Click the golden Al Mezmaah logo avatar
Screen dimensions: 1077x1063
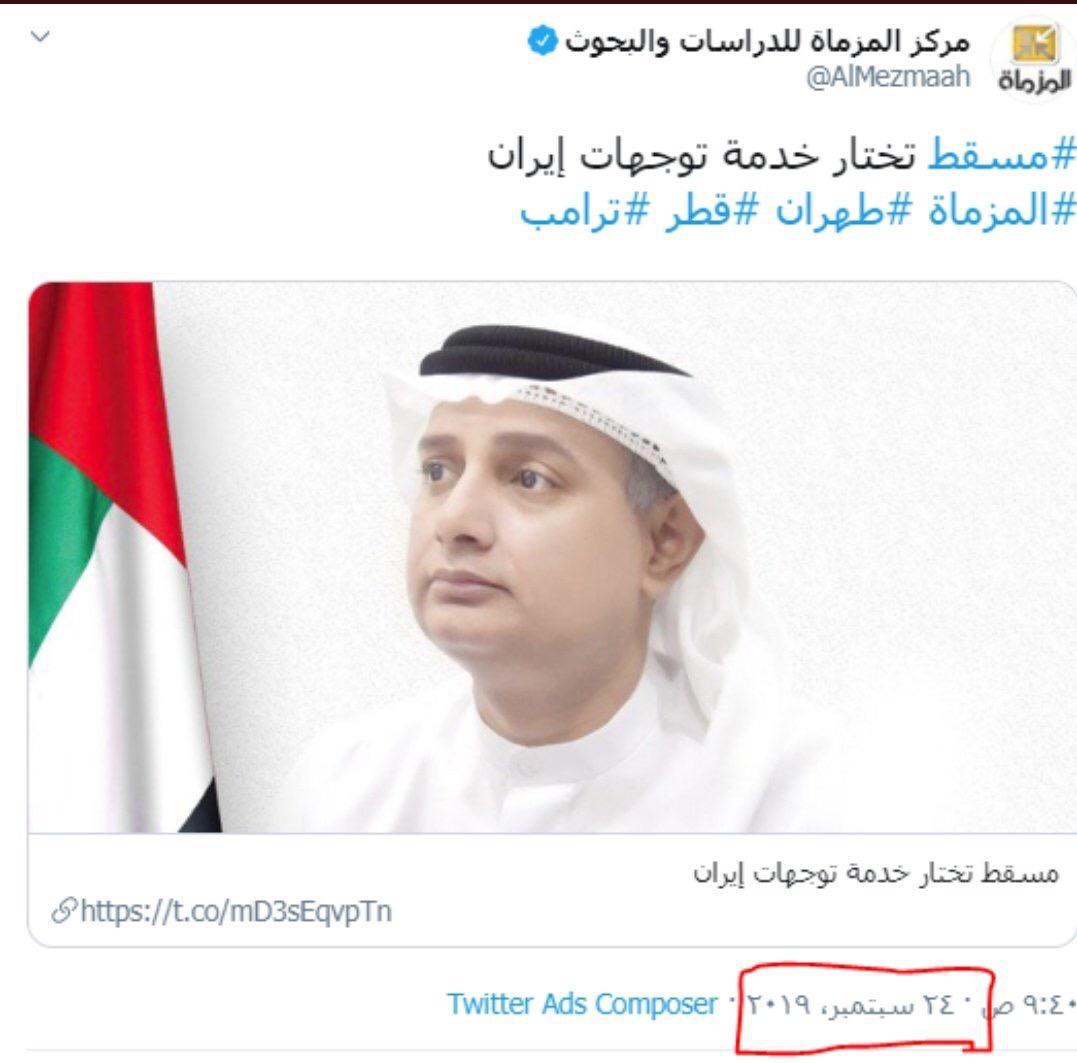[1034, 44]
